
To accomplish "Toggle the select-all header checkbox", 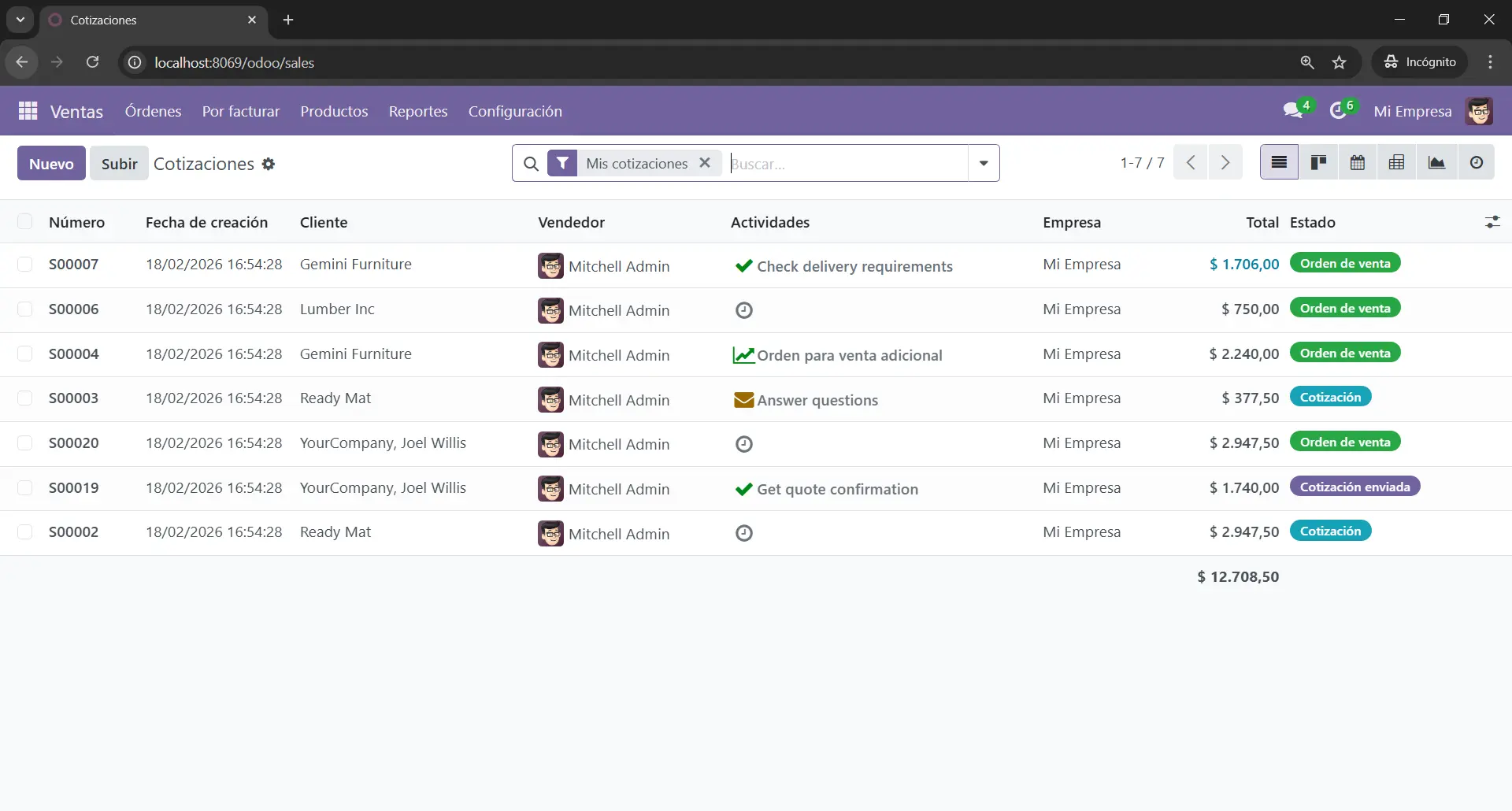I will 25,222.
